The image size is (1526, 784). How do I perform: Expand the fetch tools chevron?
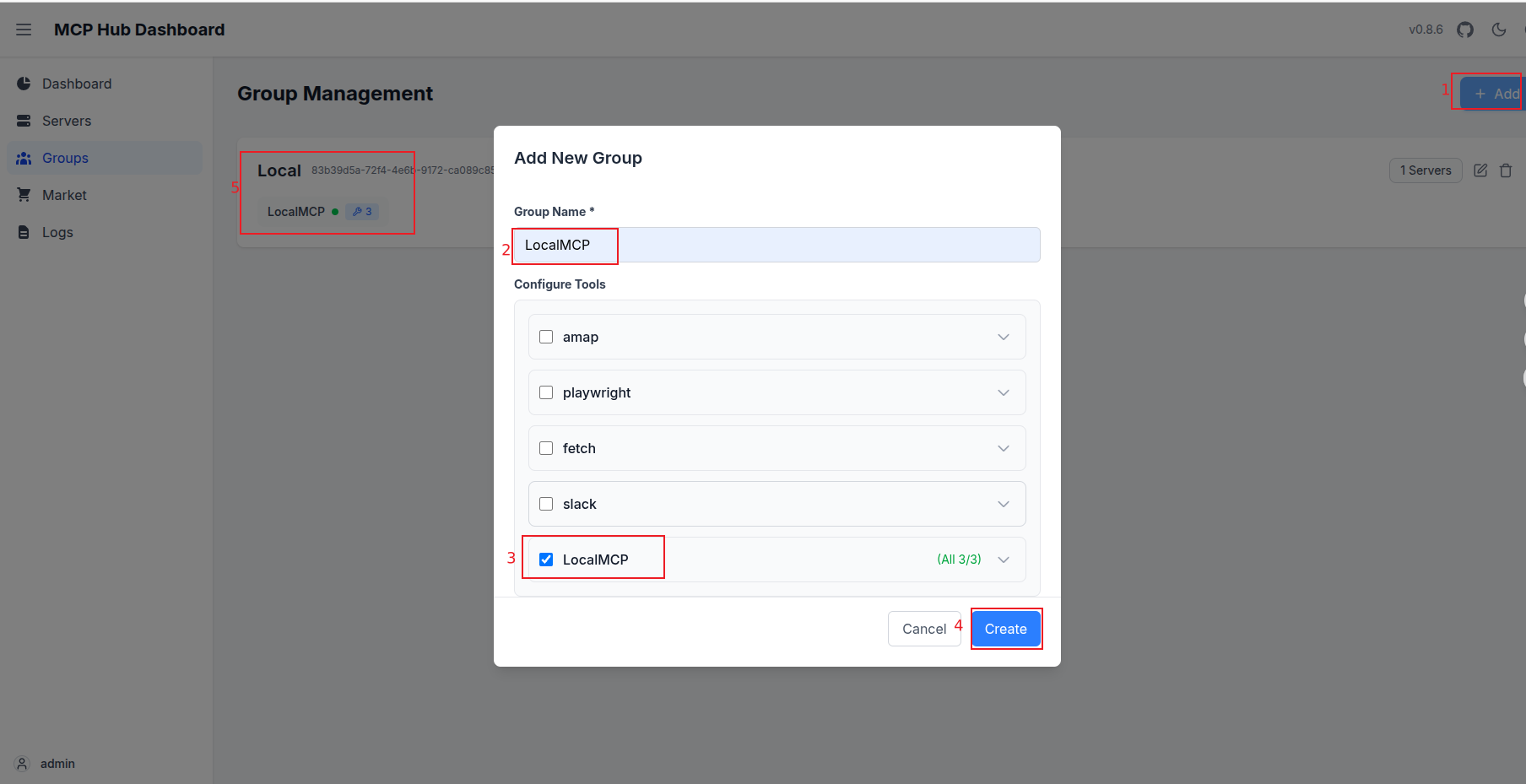click(x=1004, y=448)
